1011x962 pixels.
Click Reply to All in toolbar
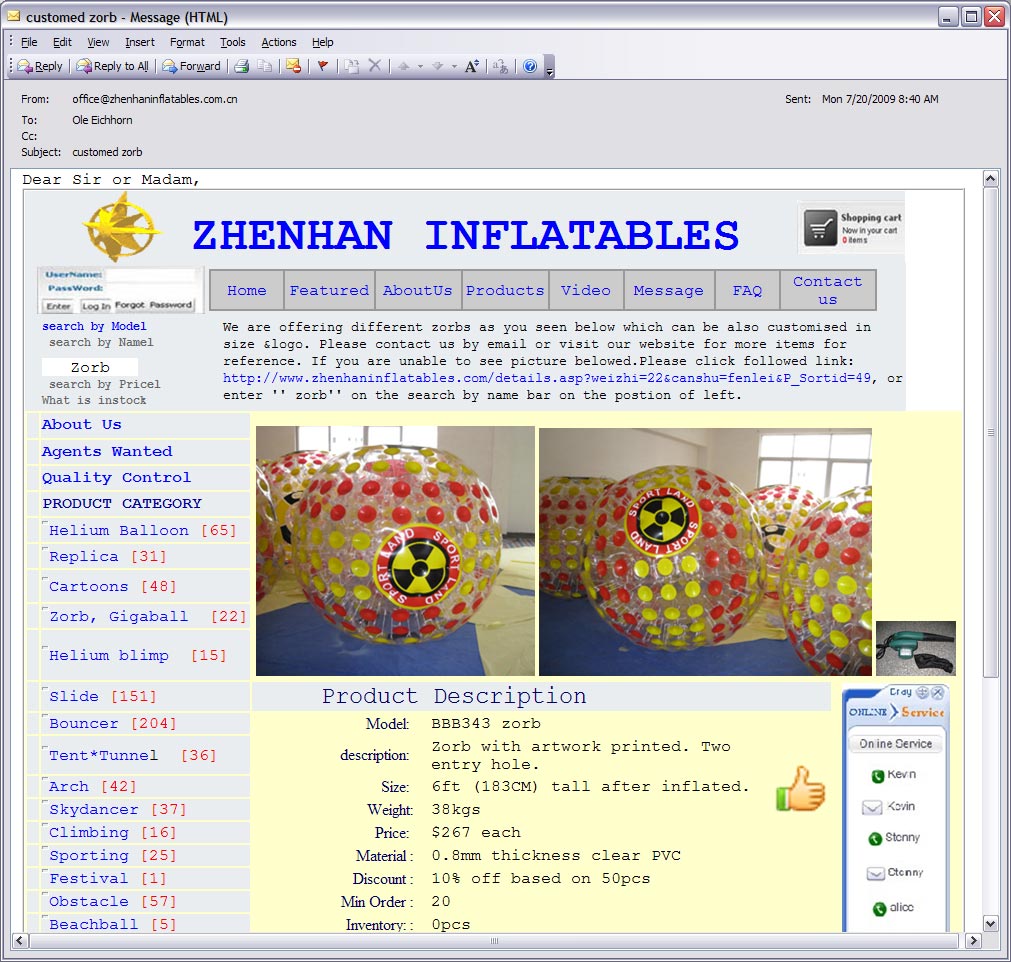pos(113,66)
